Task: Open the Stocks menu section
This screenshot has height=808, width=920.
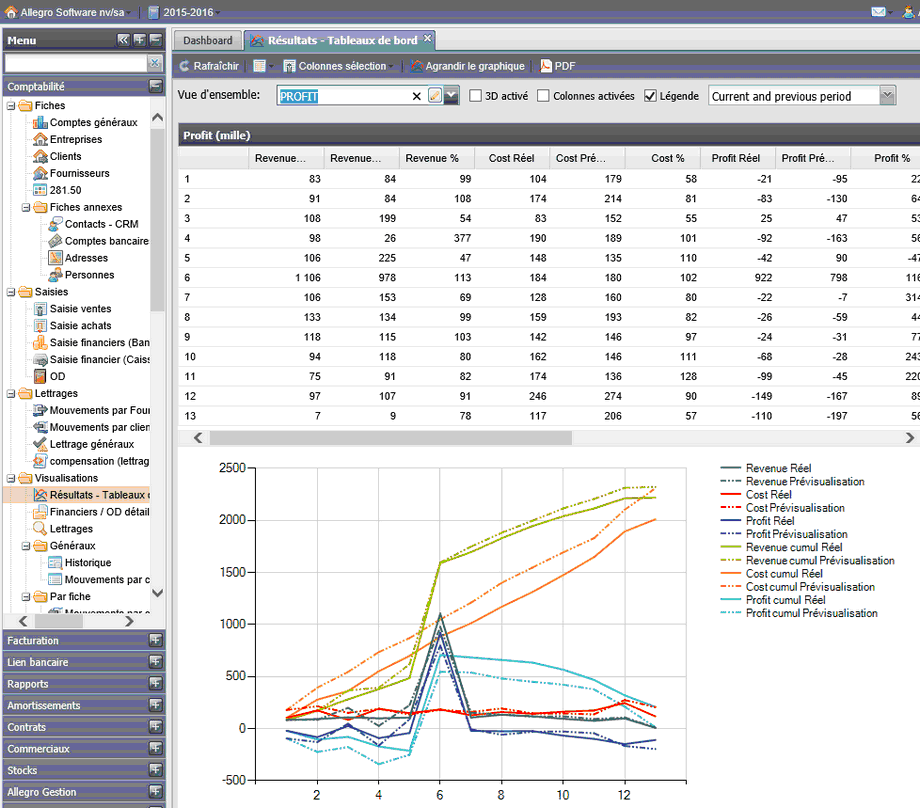Action: (x=83, y=770)
